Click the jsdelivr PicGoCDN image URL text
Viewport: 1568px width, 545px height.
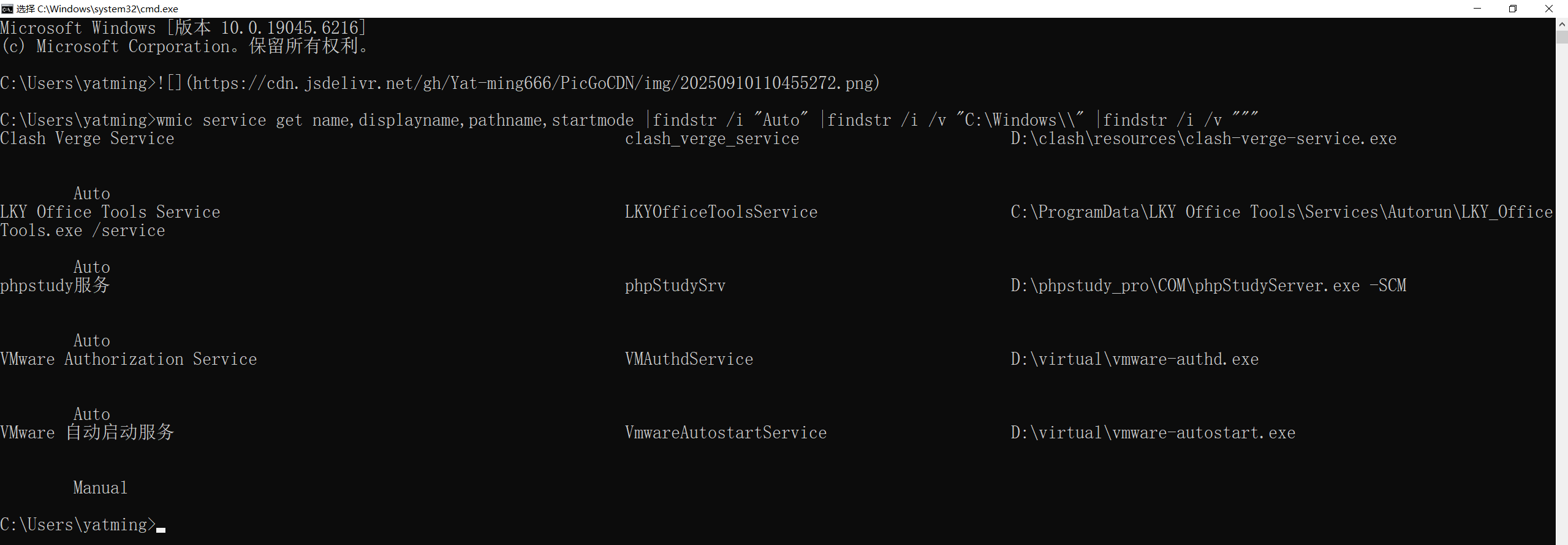(x=532, y=83)
